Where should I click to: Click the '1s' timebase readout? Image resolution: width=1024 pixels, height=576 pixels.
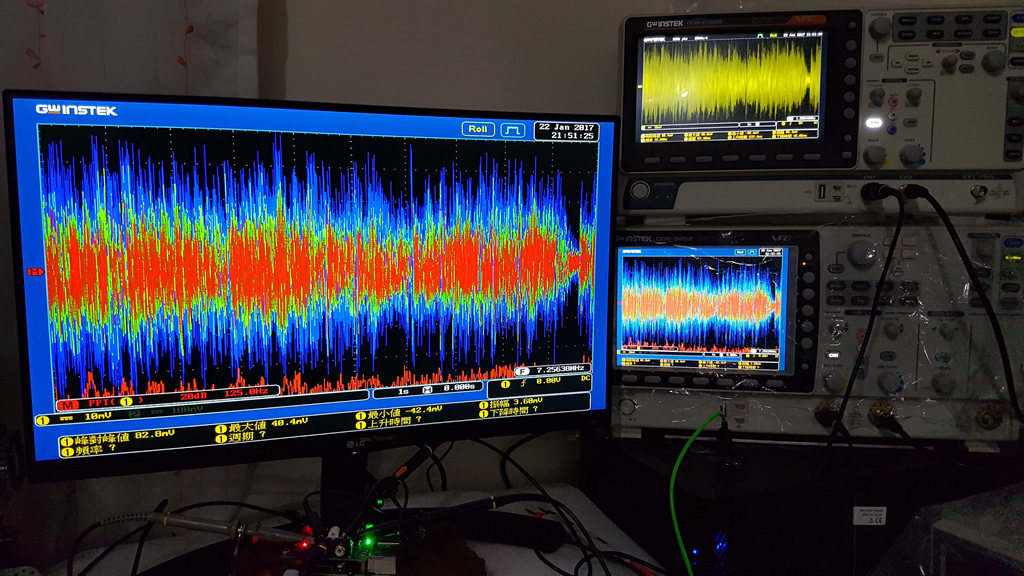pos(403,391)
